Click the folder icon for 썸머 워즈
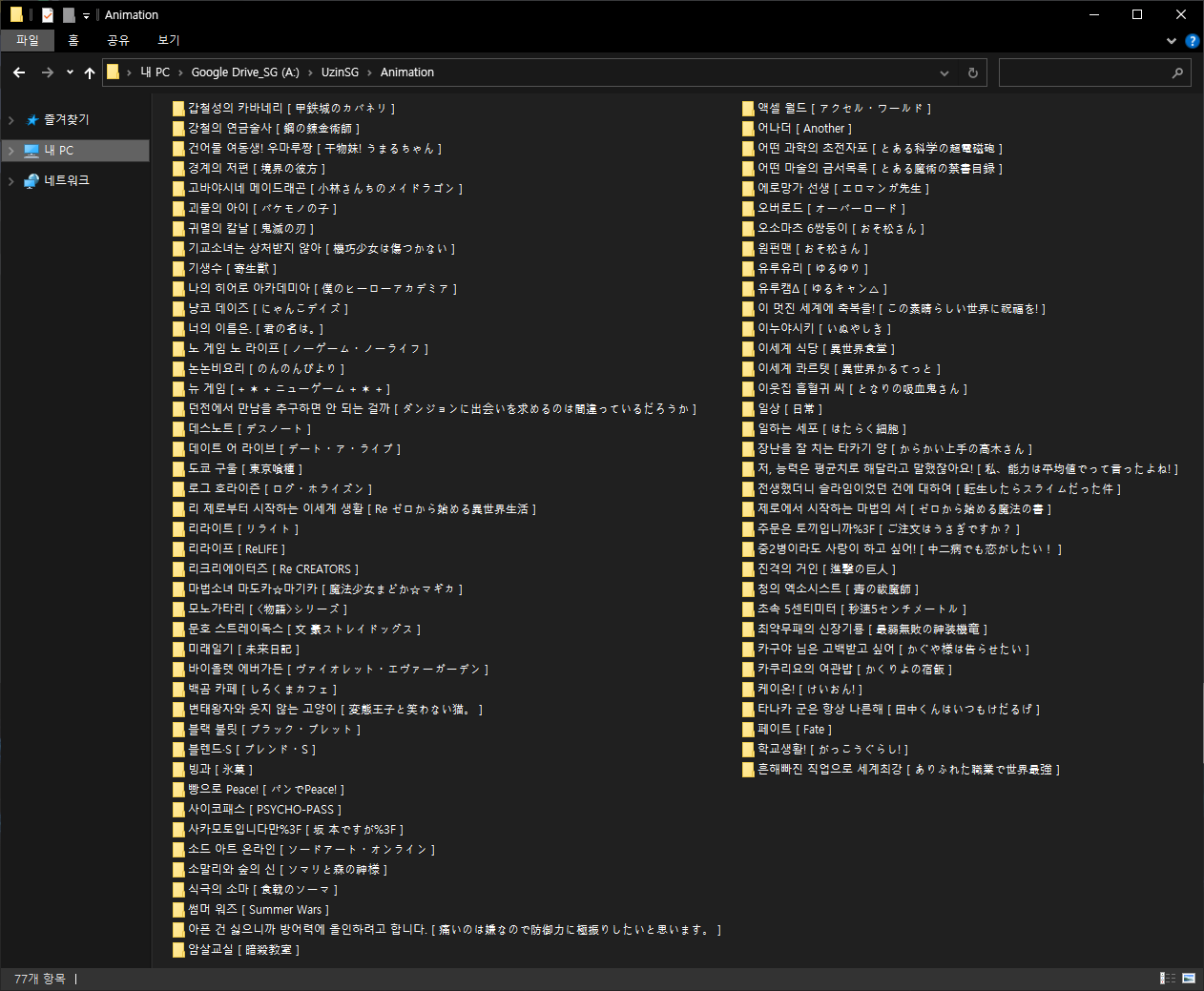This screenshot has width=1204, height=991. coord(178,910)
